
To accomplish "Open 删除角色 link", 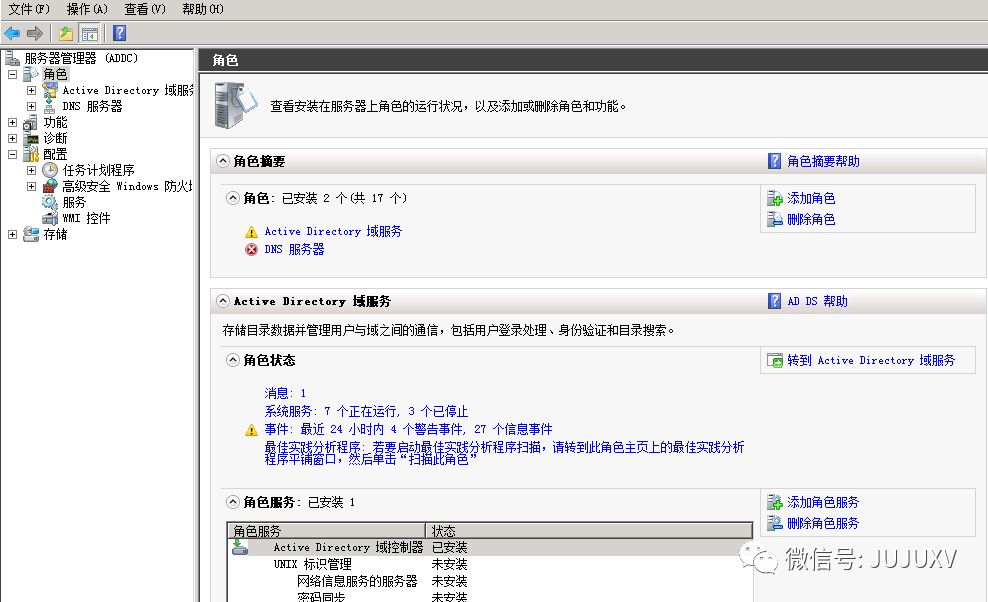I will 811,219.
